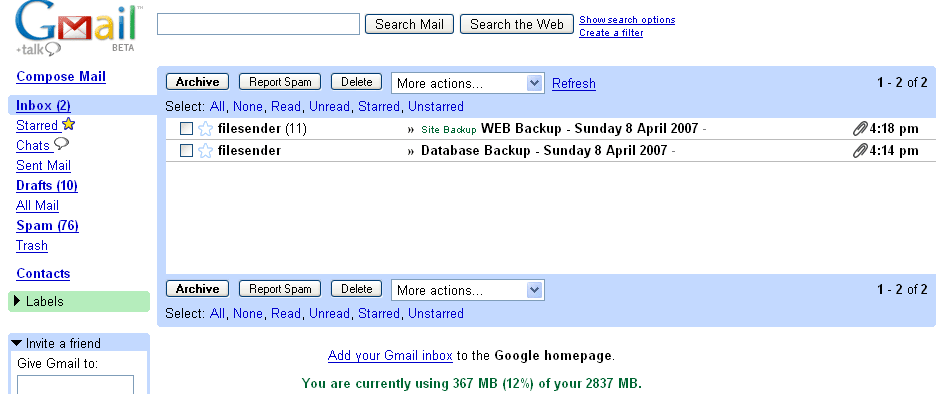The height and width of the screenshot is (394, 944).
Task: Select Read in the top Select row
Action: 286,107
